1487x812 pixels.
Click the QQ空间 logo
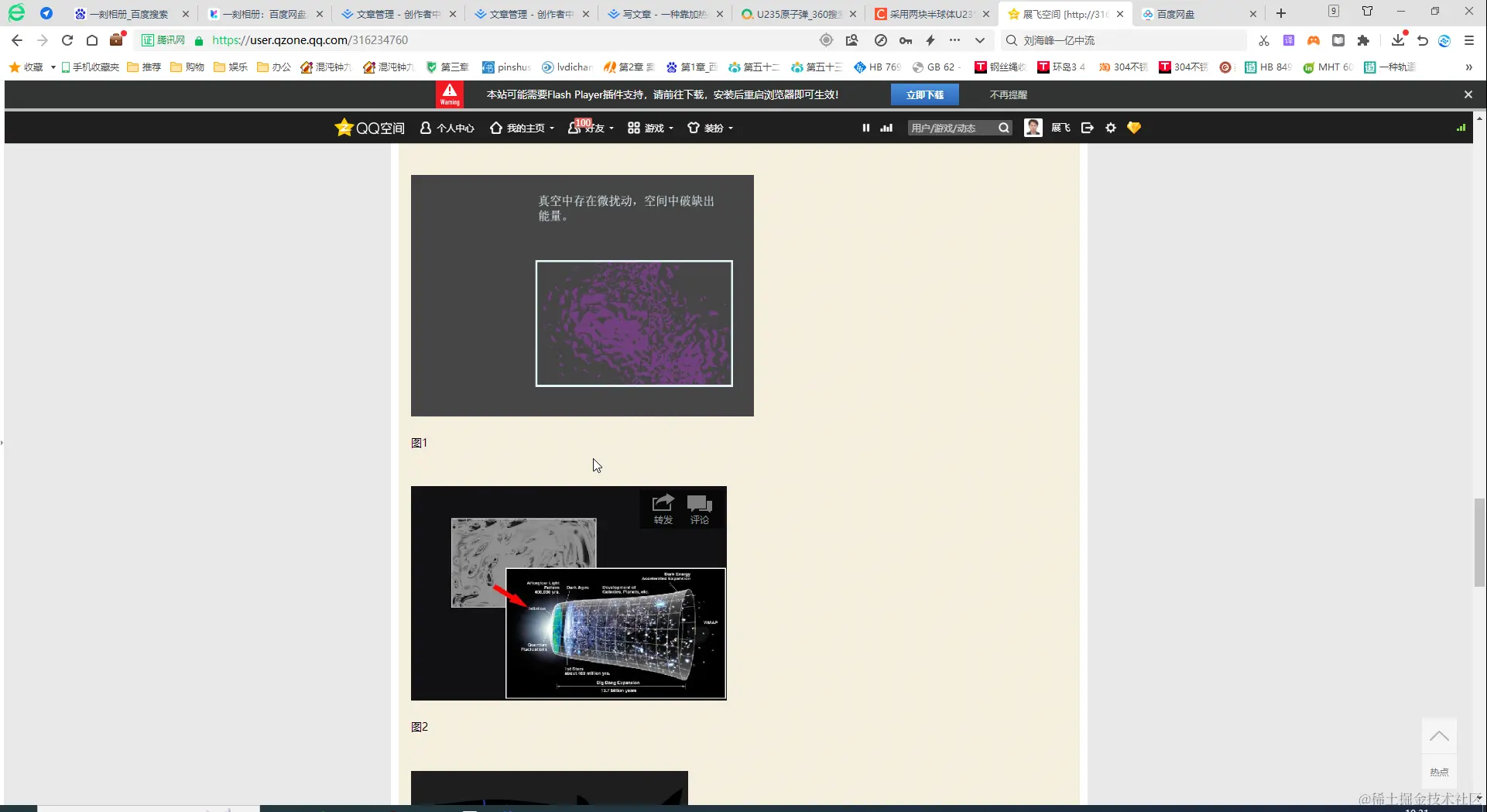point(370,128)
